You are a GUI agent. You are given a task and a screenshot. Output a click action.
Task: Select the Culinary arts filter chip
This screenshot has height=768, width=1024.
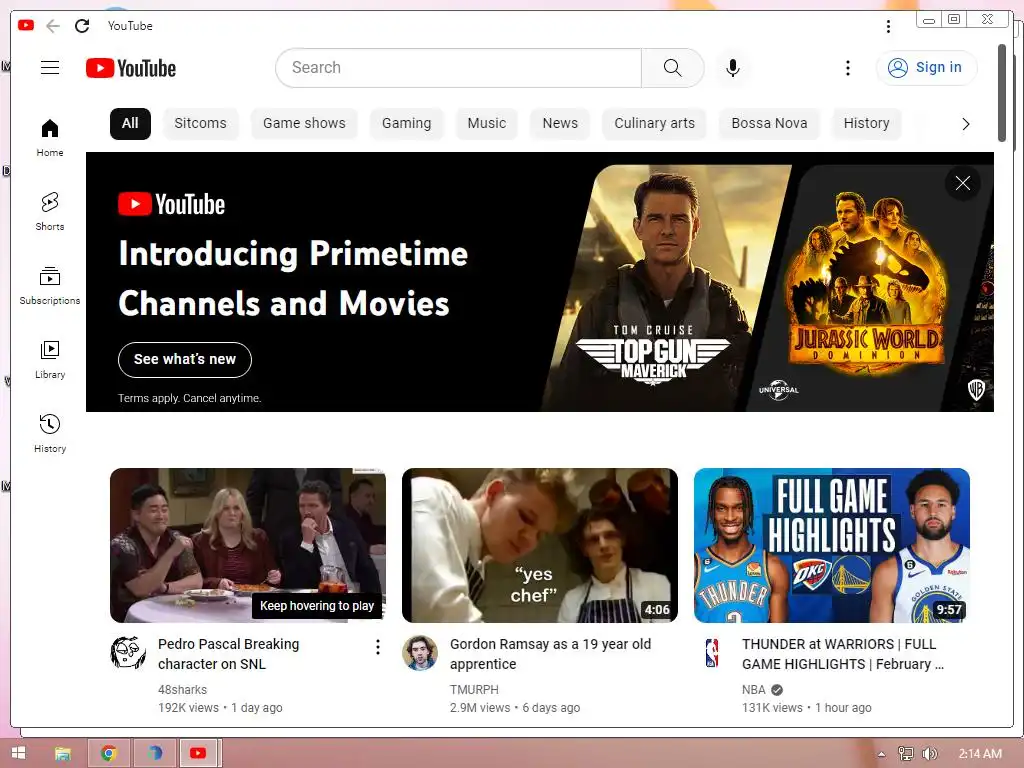(x=654, y=123)
